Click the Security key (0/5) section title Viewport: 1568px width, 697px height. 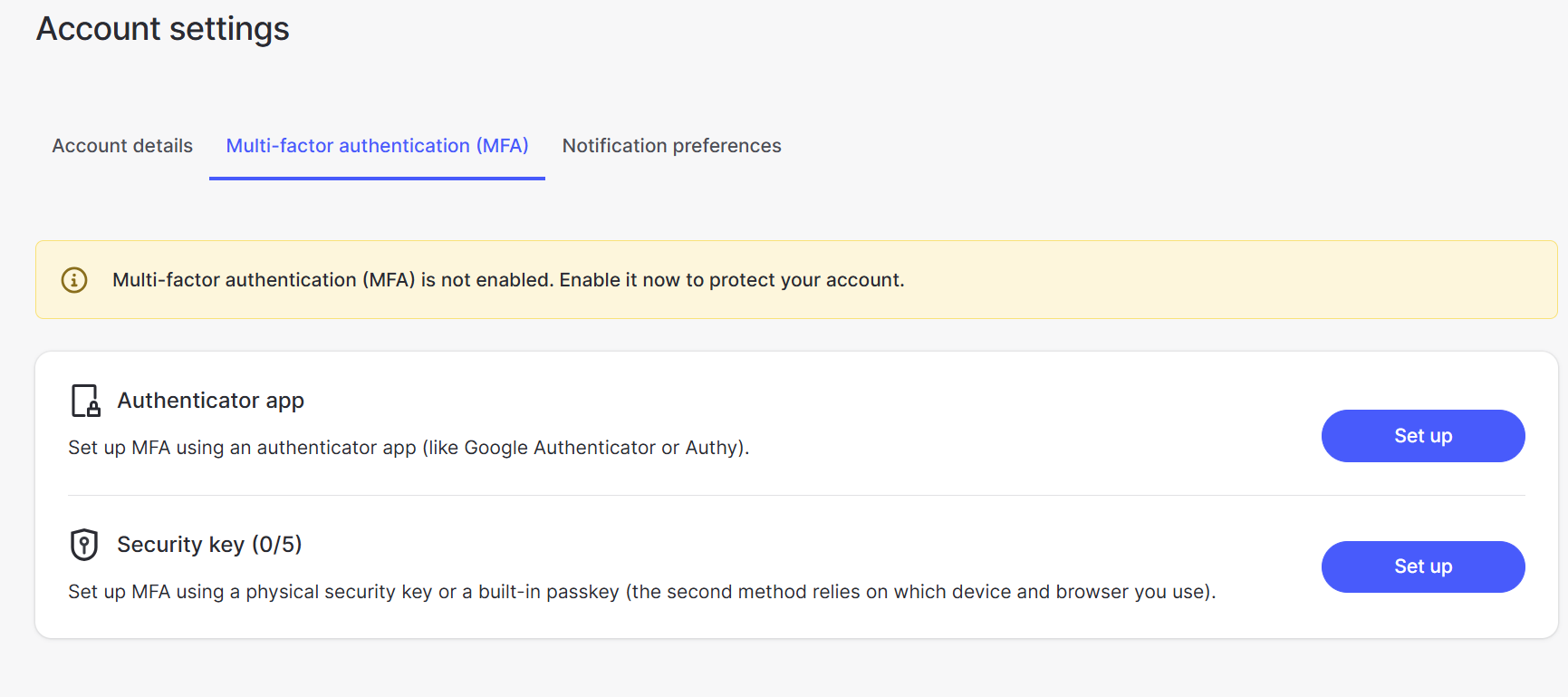pos(209,545)
